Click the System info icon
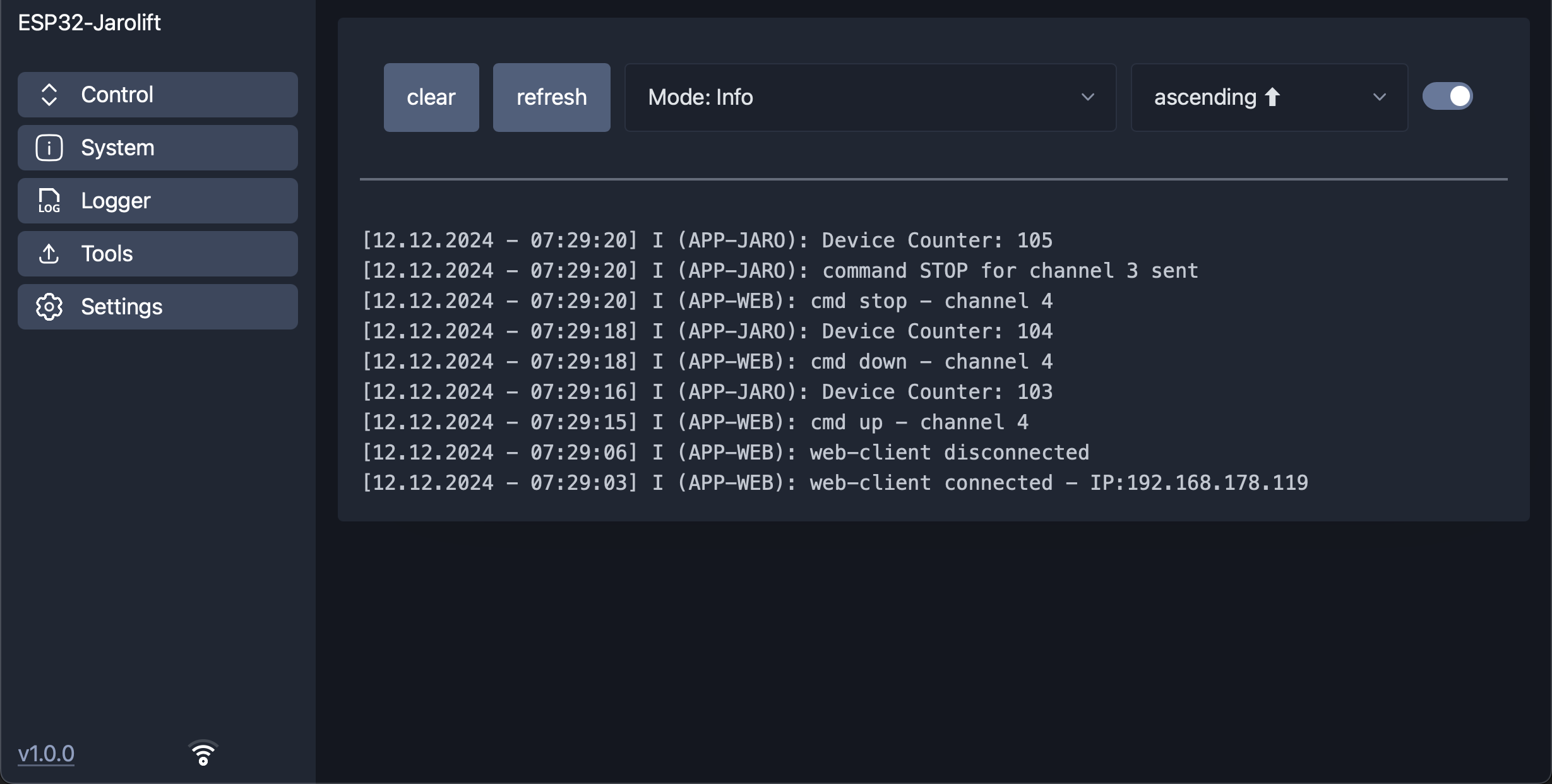This screenshot has height=784, width=1552. click(x=49, y=148)
